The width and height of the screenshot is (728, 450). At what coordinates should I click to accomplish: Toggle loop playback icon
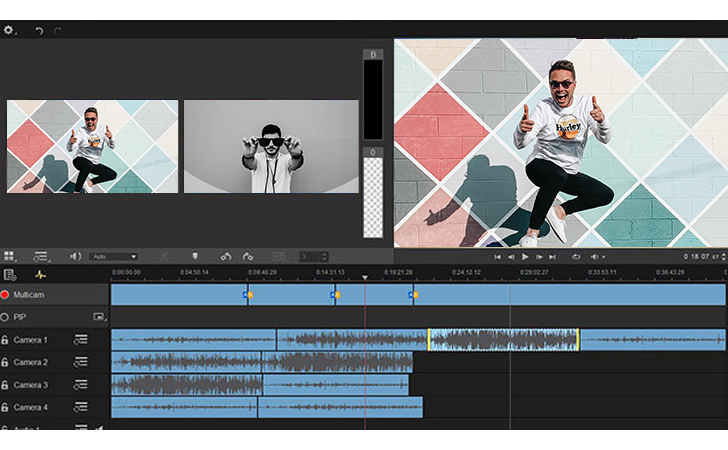pos(577,257)
